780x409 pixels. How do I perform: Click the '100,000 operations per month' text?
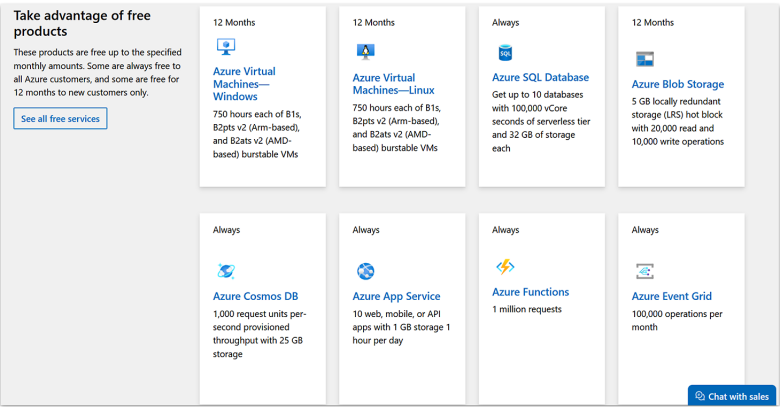coord(677,320)
